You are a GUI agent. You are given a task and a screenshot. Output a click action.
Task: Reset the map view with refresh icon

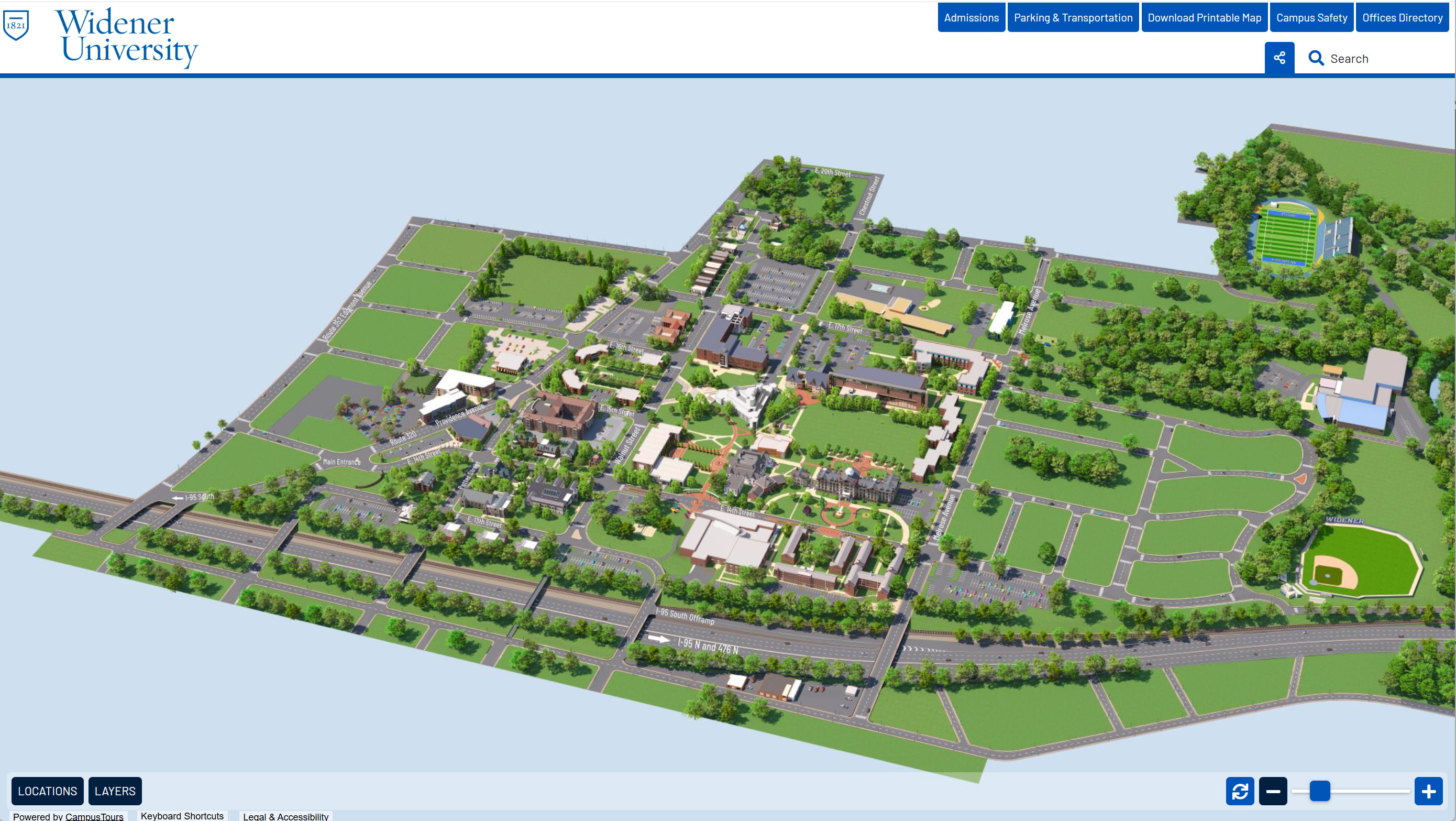click(x=1240, y=791)
